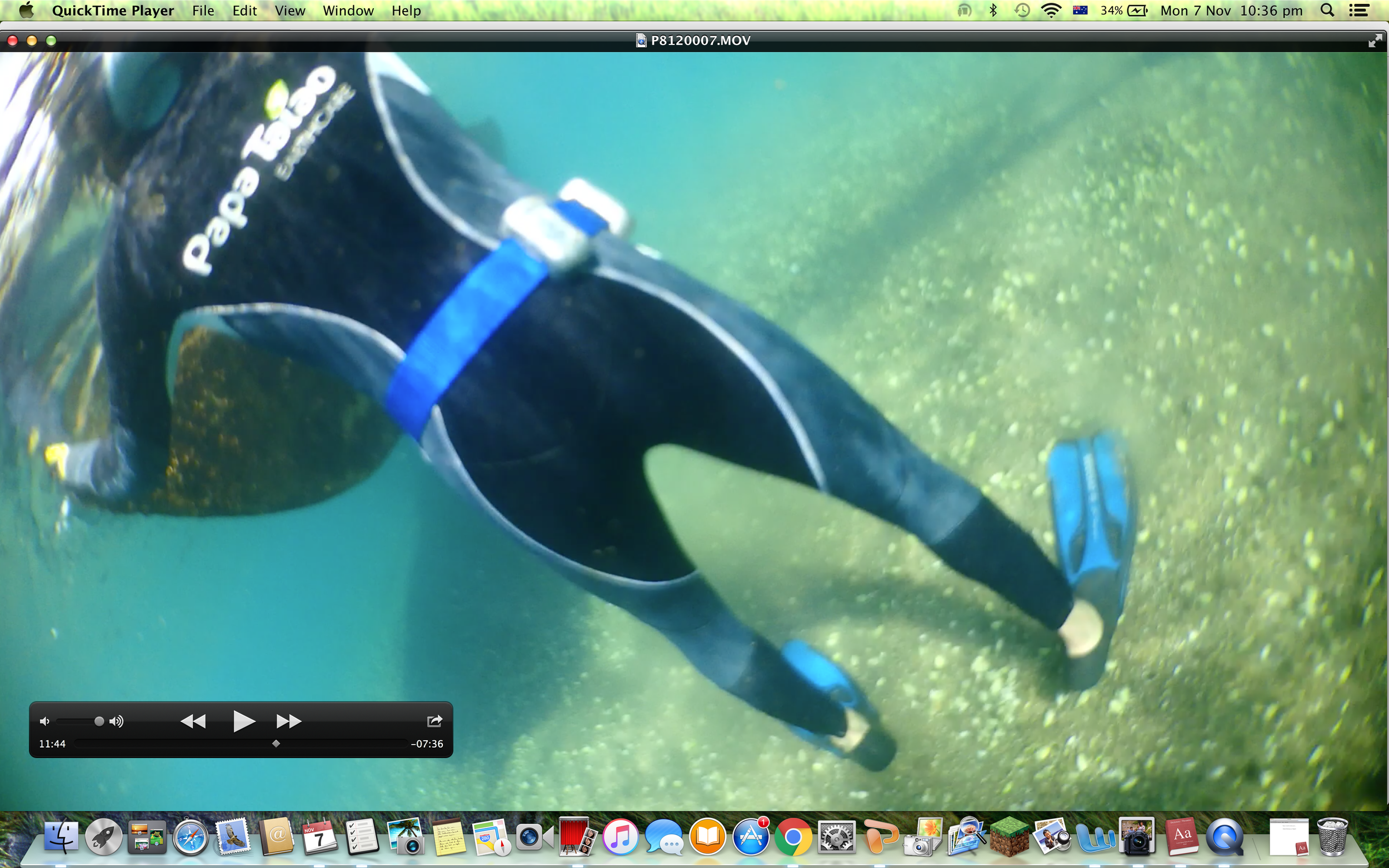Mute using the low-volume speaker icon
The image size is (1389, 868).
click(44, 721)
